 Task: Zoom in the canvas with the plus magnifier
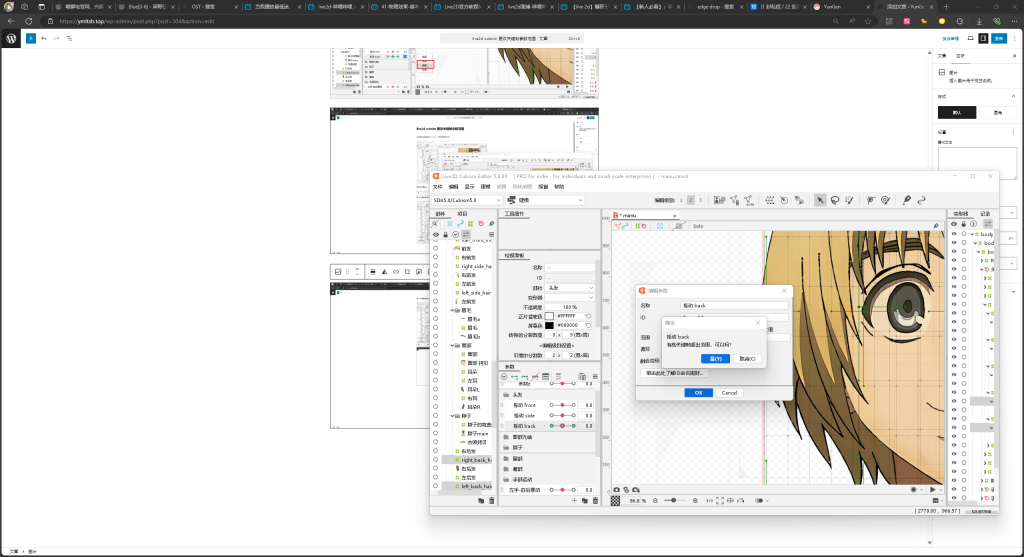coord(695,501)
